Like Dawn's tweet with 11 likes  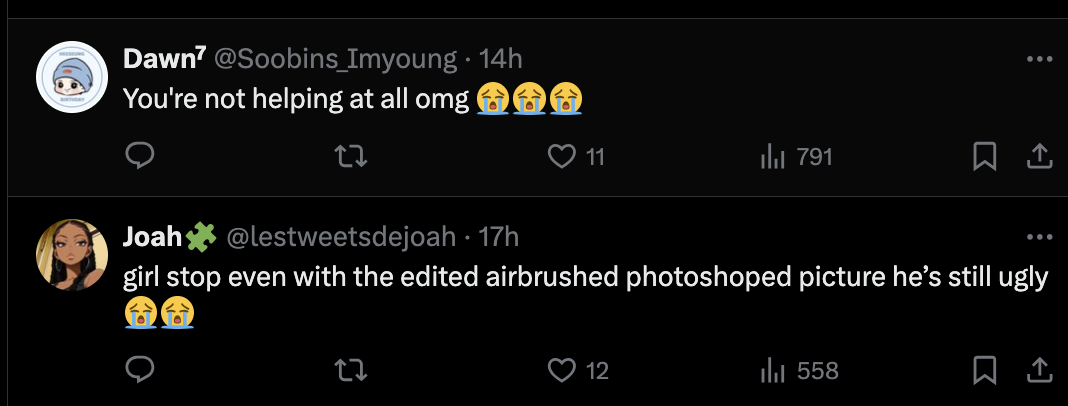point(565,156)
